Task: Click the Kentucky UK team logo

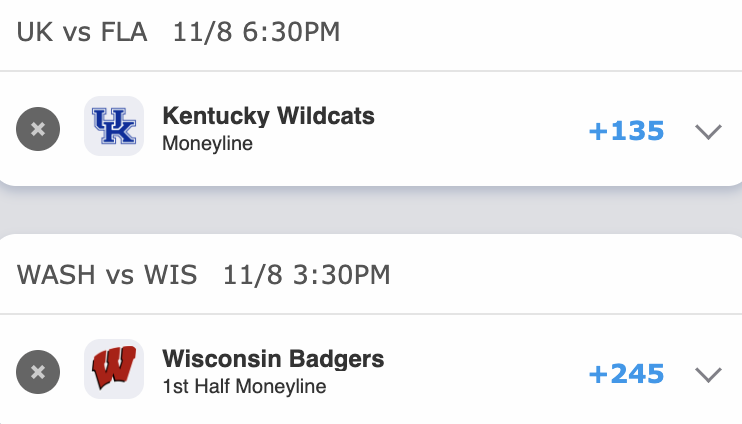Action: pos(114,127)
